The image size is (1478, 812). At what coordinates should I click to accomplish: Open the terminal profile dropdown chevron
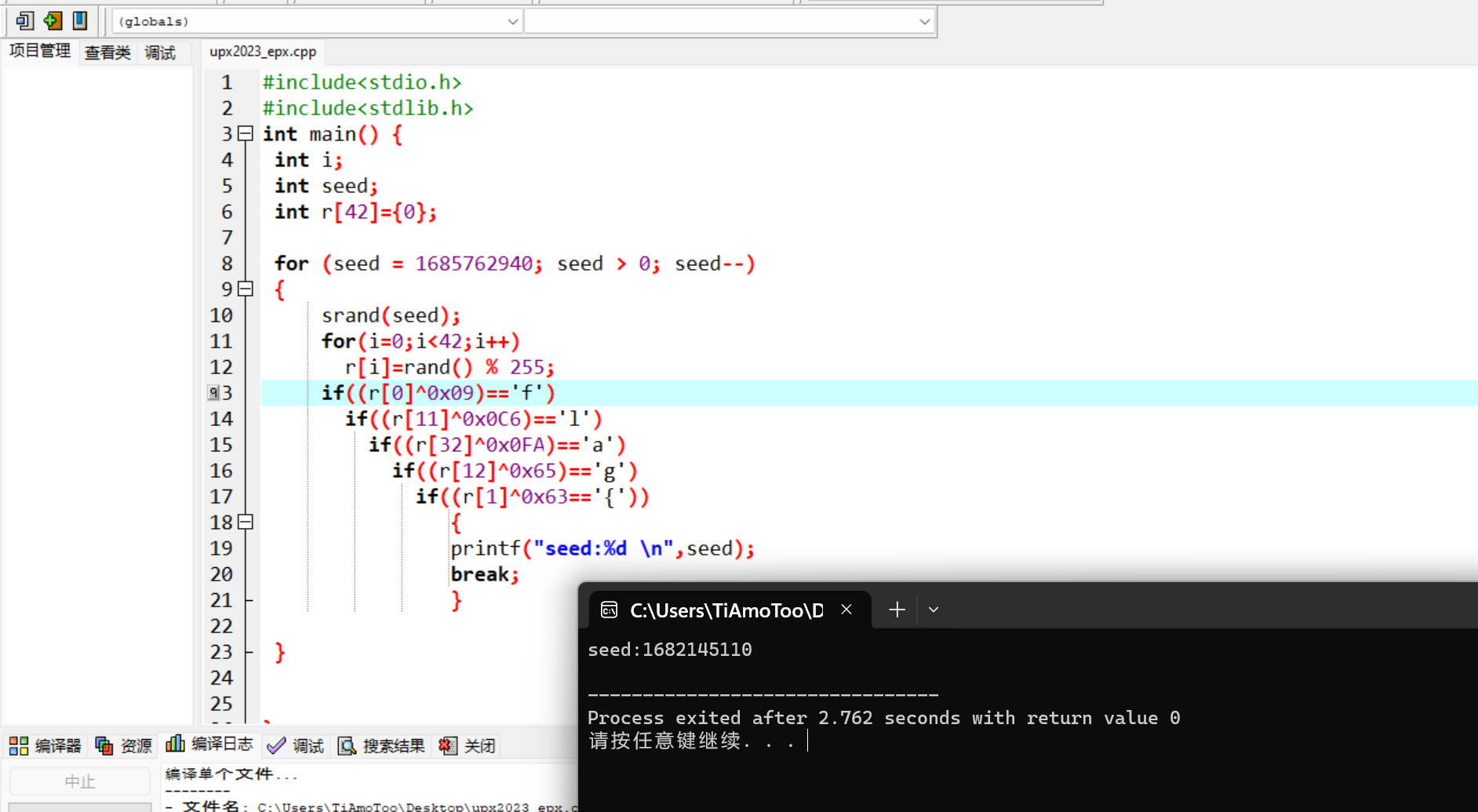(x=934, y=610)
